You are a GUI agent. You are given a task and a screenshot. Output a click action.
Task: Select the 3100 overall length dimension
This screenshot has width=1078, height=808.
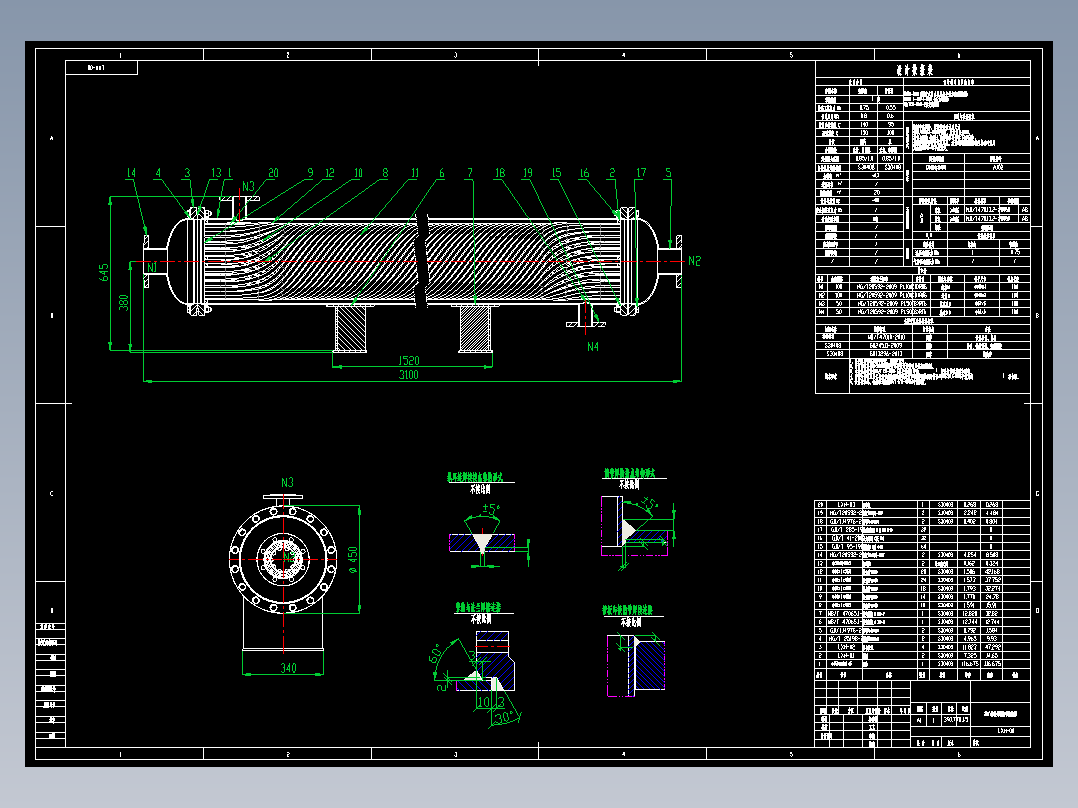click(x=408, y=375)
